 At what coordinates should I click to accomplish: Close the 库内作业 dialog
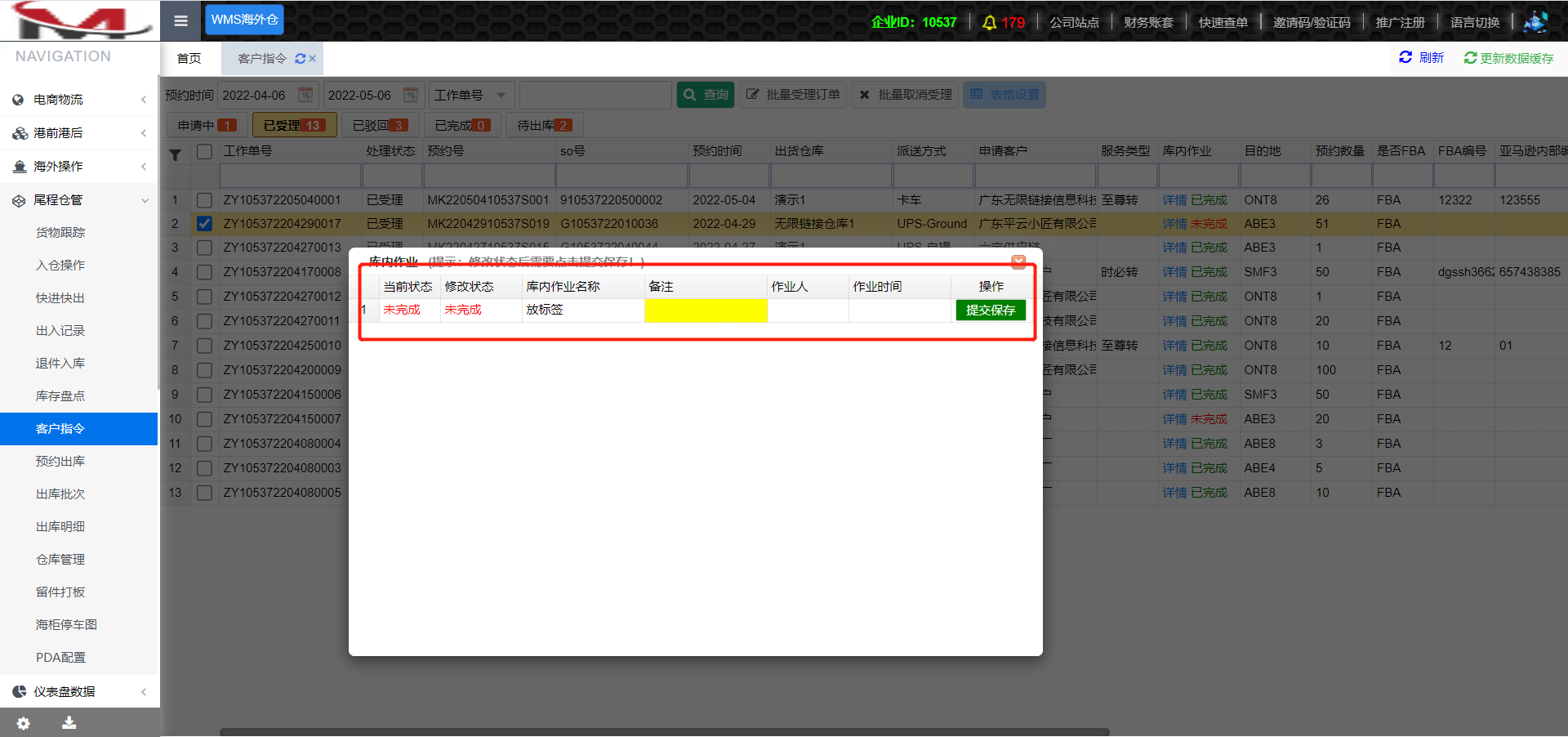click(x=1018, y=261)
